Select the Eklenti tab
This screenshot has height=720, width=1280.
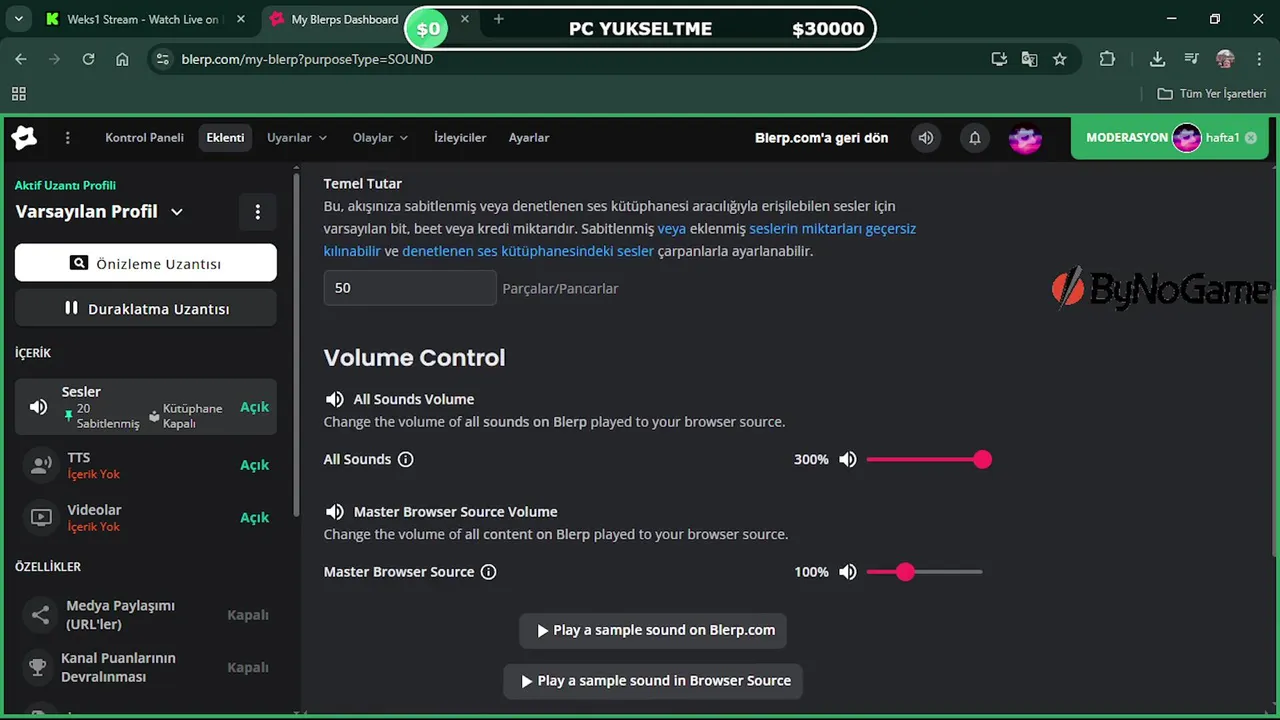point(225,138)
